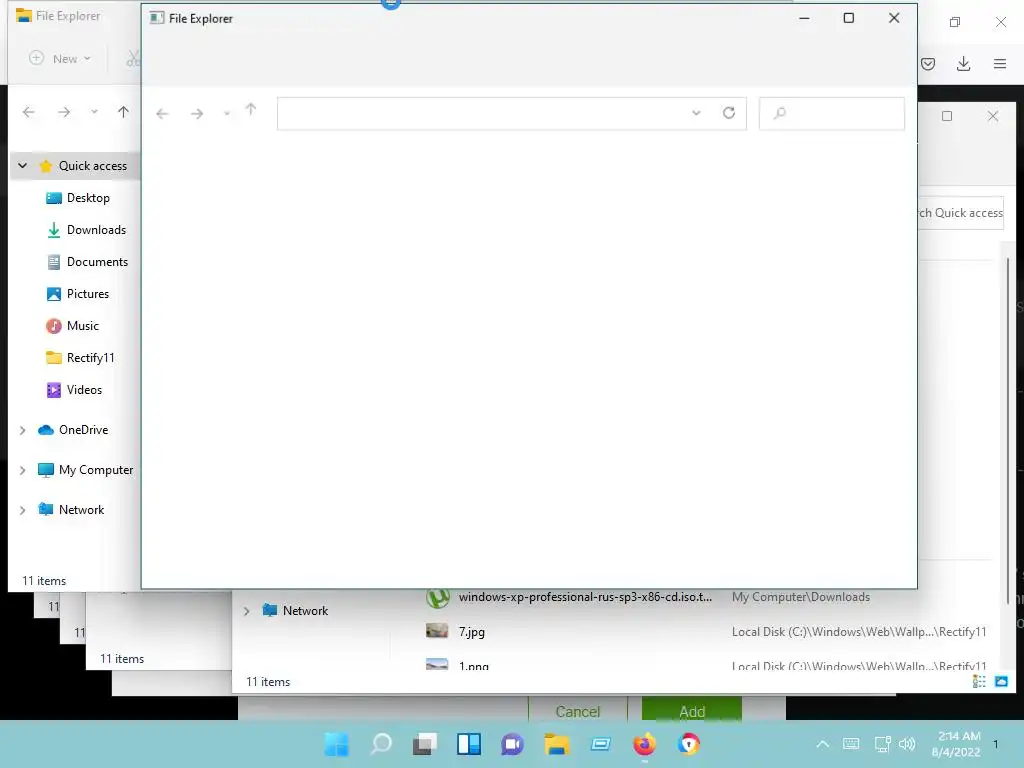This screenshot has height=768, width=1024.
Task: Open Brave browser from taskbar
Action: [x=688, y=744]
